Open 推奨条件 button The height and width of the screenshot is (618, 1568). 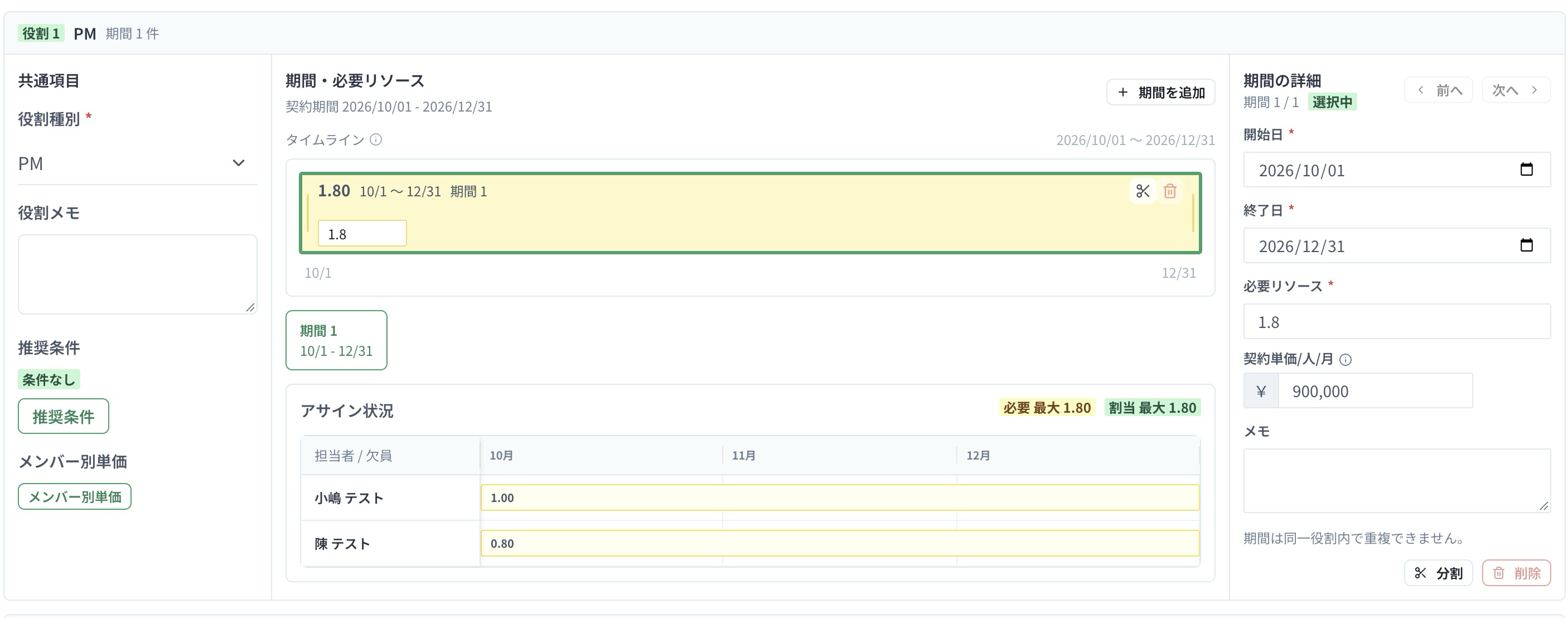click(x=64, y=417)
